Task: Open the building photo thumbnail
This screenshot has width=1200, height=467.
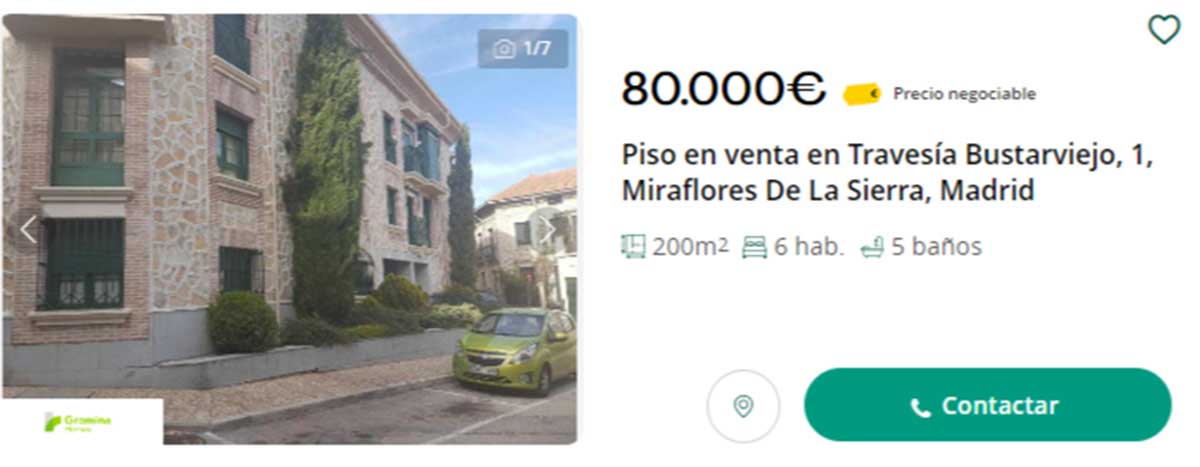Action: (289, 229)
